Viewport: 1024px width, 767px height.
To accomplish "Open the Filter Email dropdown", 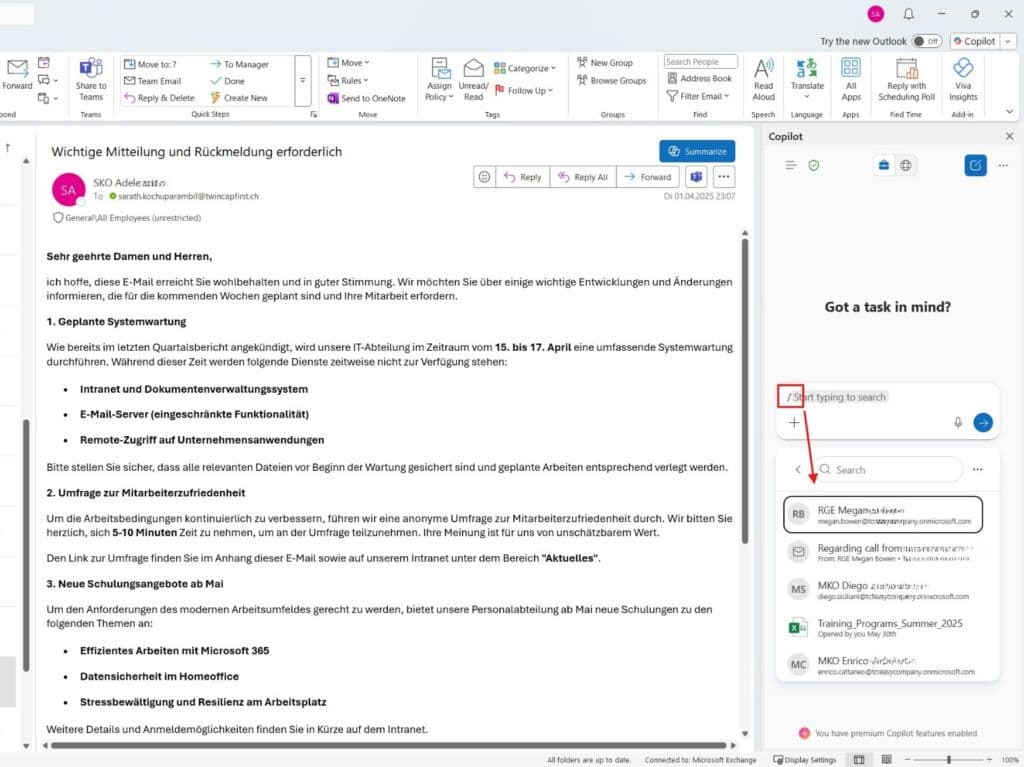I will pos(697,96).
